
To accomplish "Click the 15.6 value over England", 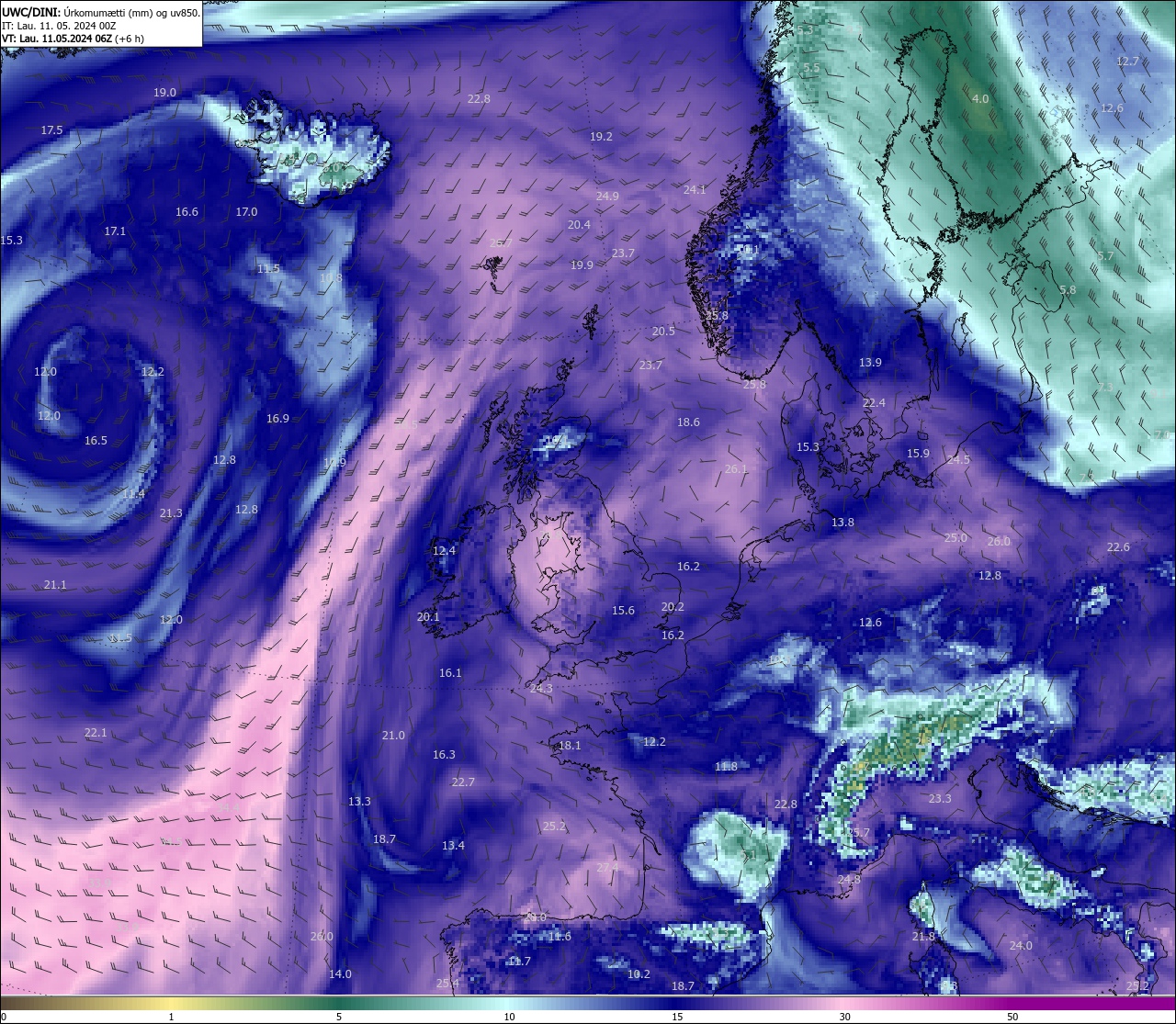I will (623, 611).
